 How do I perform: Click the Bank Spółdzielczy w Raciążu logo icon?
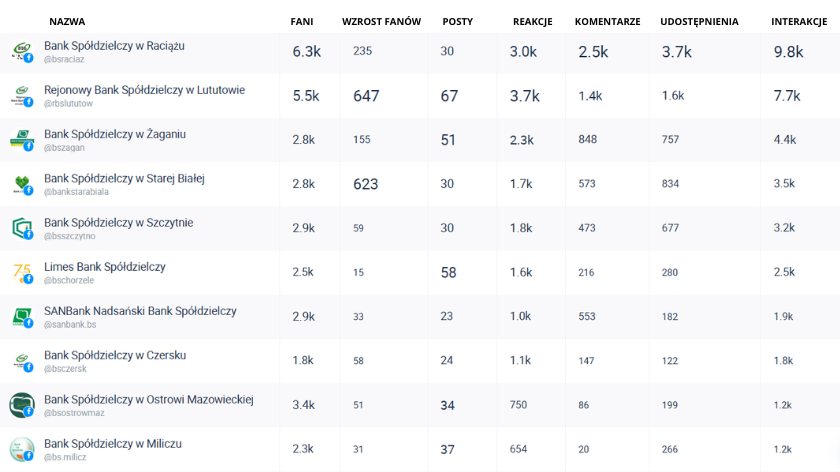[21, 51]
